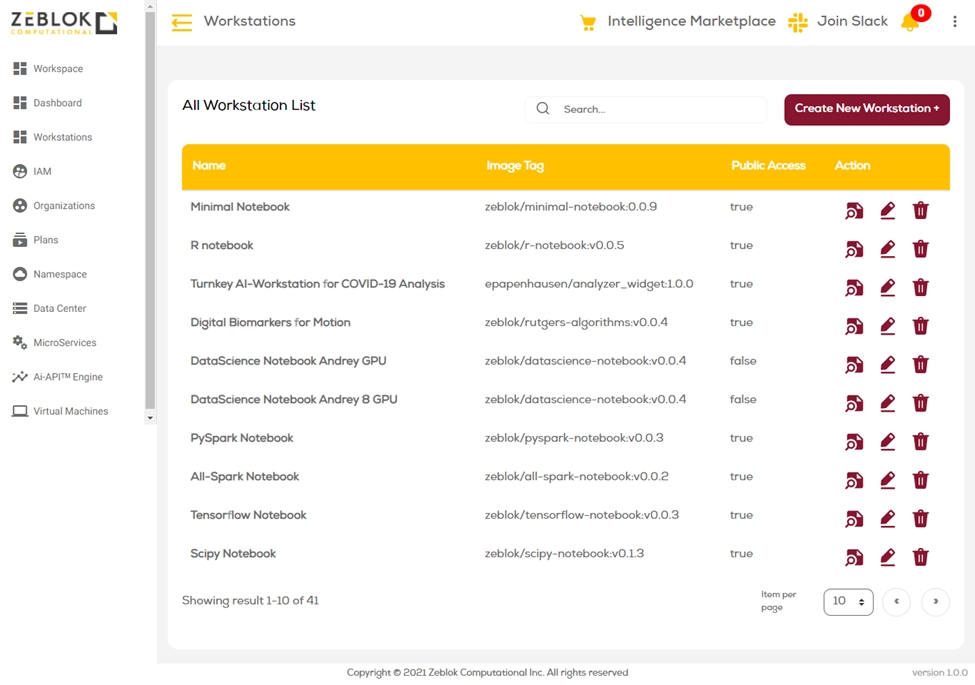Click the shopping cart Marketplace icon

click(x=588, y=22)
